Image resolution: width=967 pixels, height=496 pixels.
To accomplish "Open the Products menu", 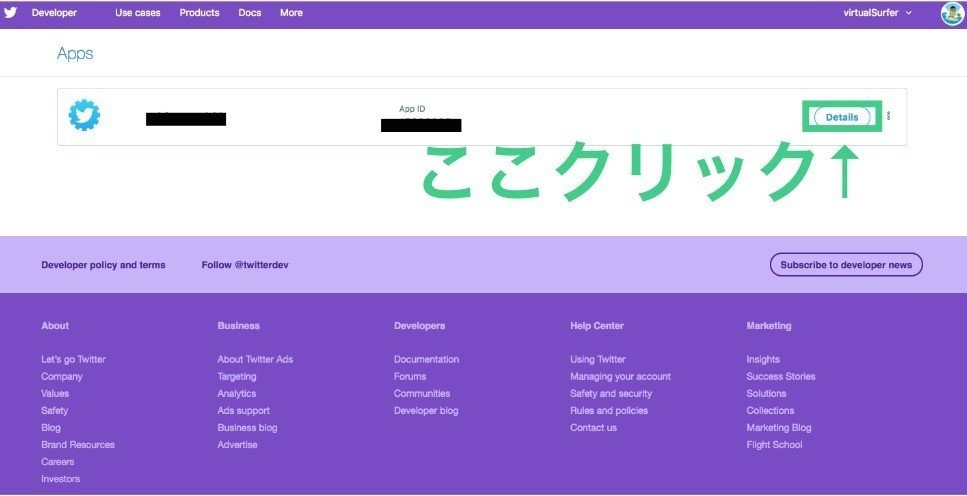I will pyautogui.click(x=199, y=13).
